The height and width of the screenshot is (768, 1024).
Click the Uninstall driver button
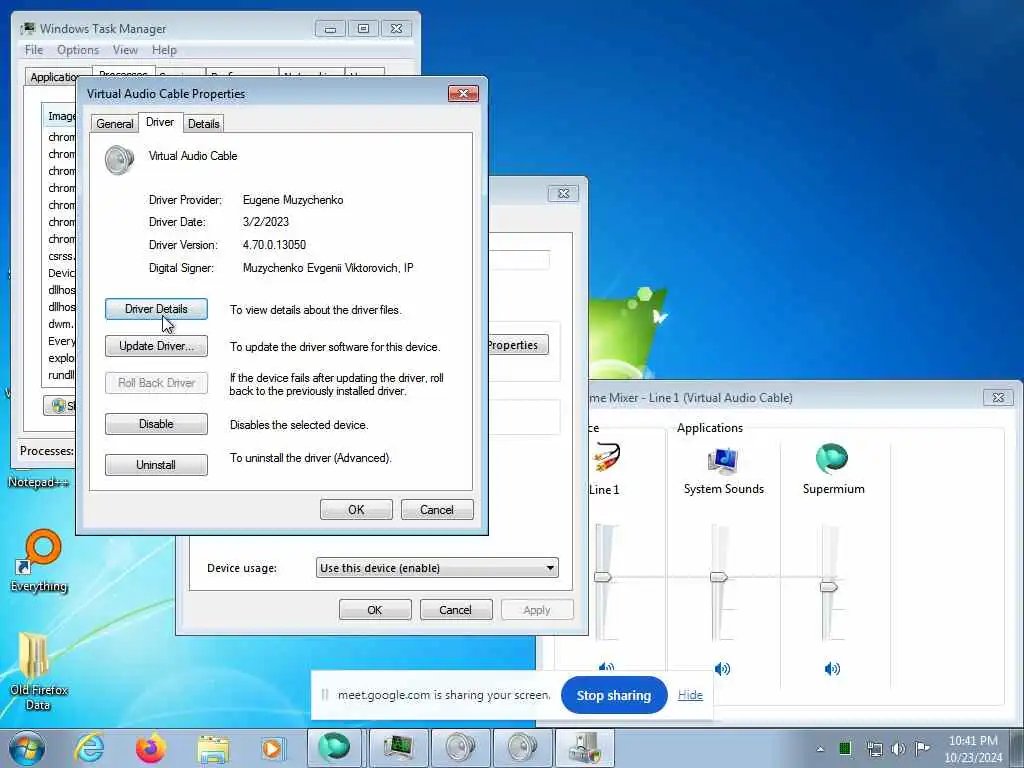click(156, 465)
